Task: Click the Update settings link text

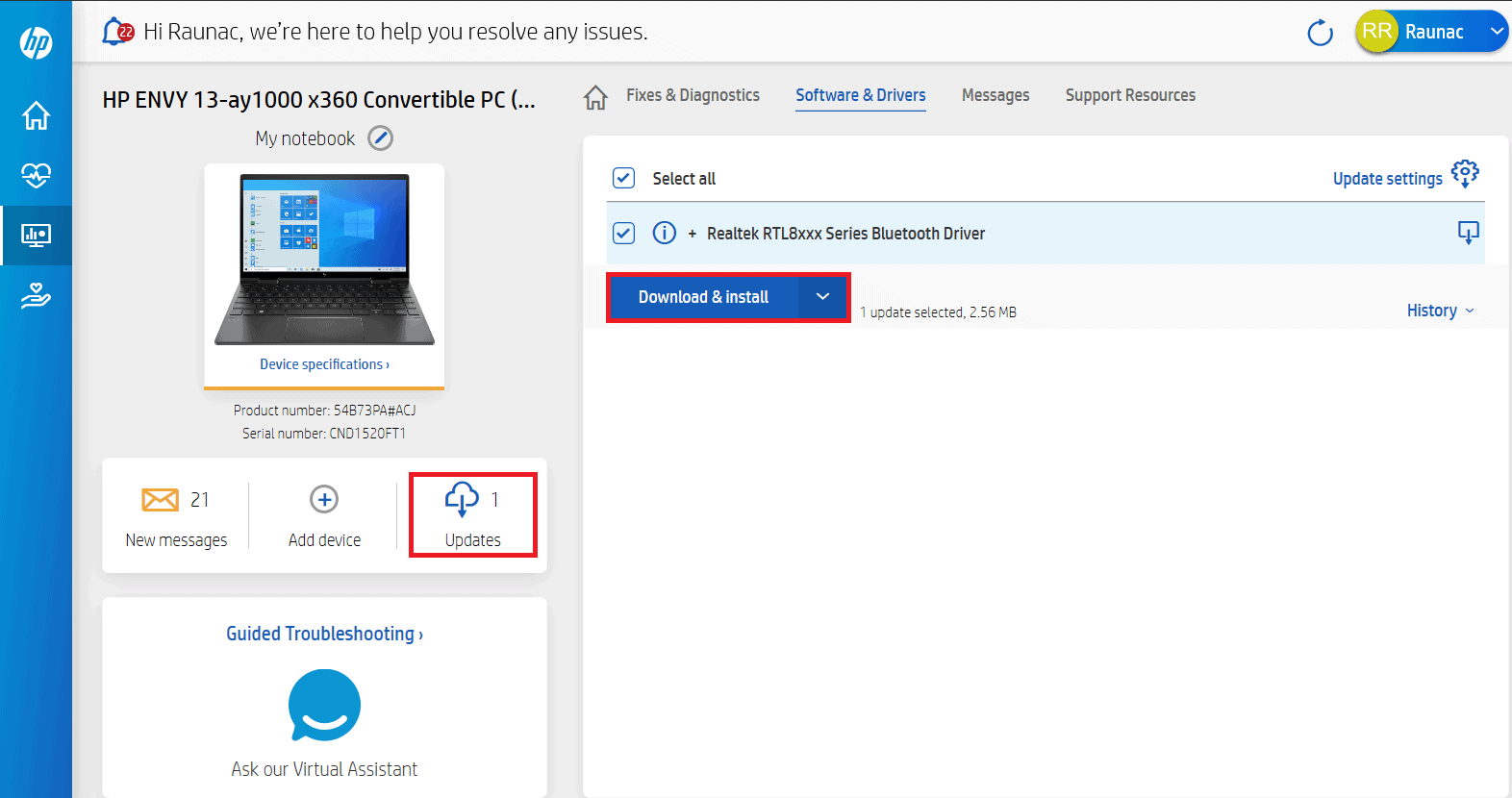Action: pyautogui.click(x=1387, y=179)
